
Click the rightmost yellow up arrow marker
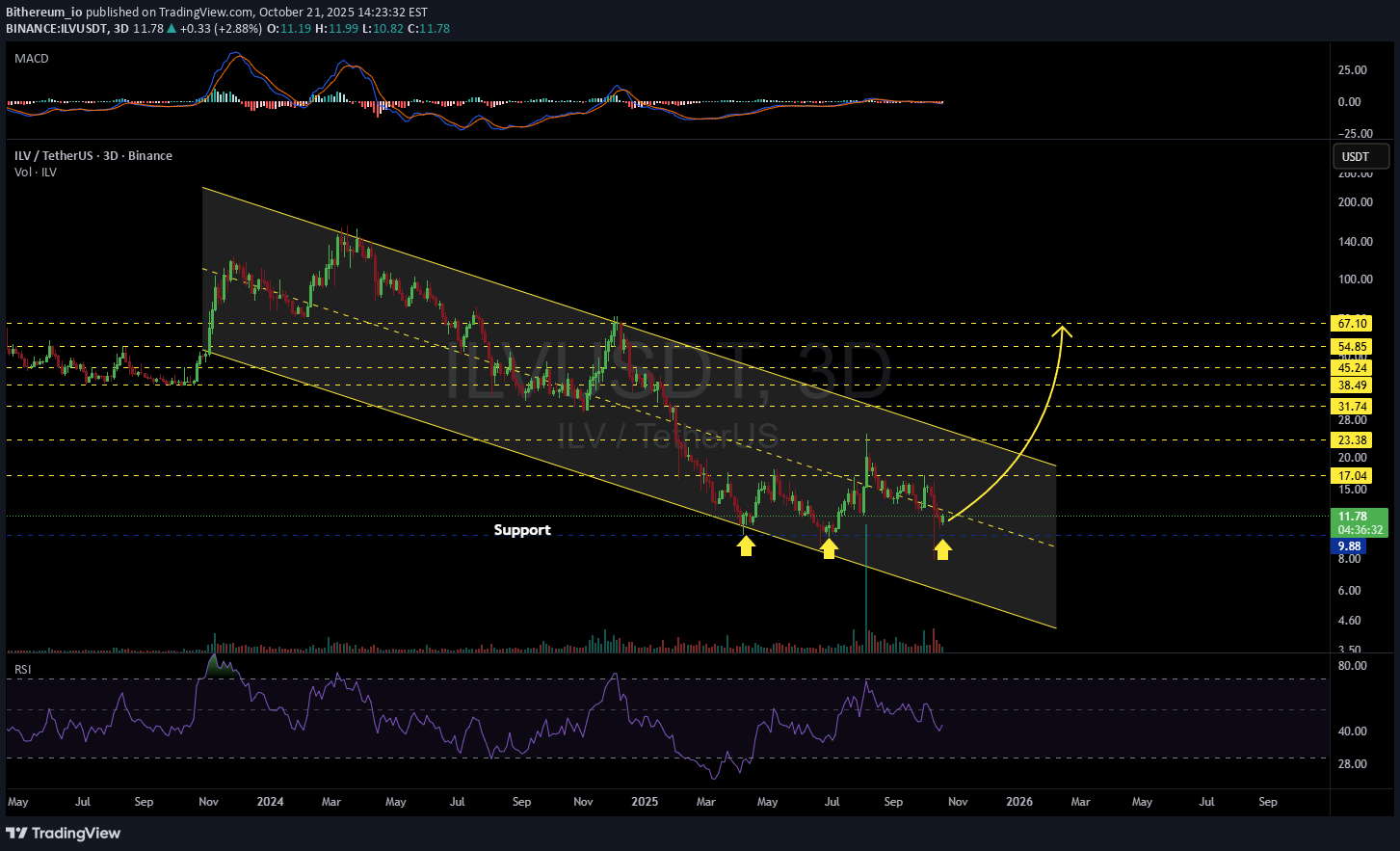click(942, 549)
